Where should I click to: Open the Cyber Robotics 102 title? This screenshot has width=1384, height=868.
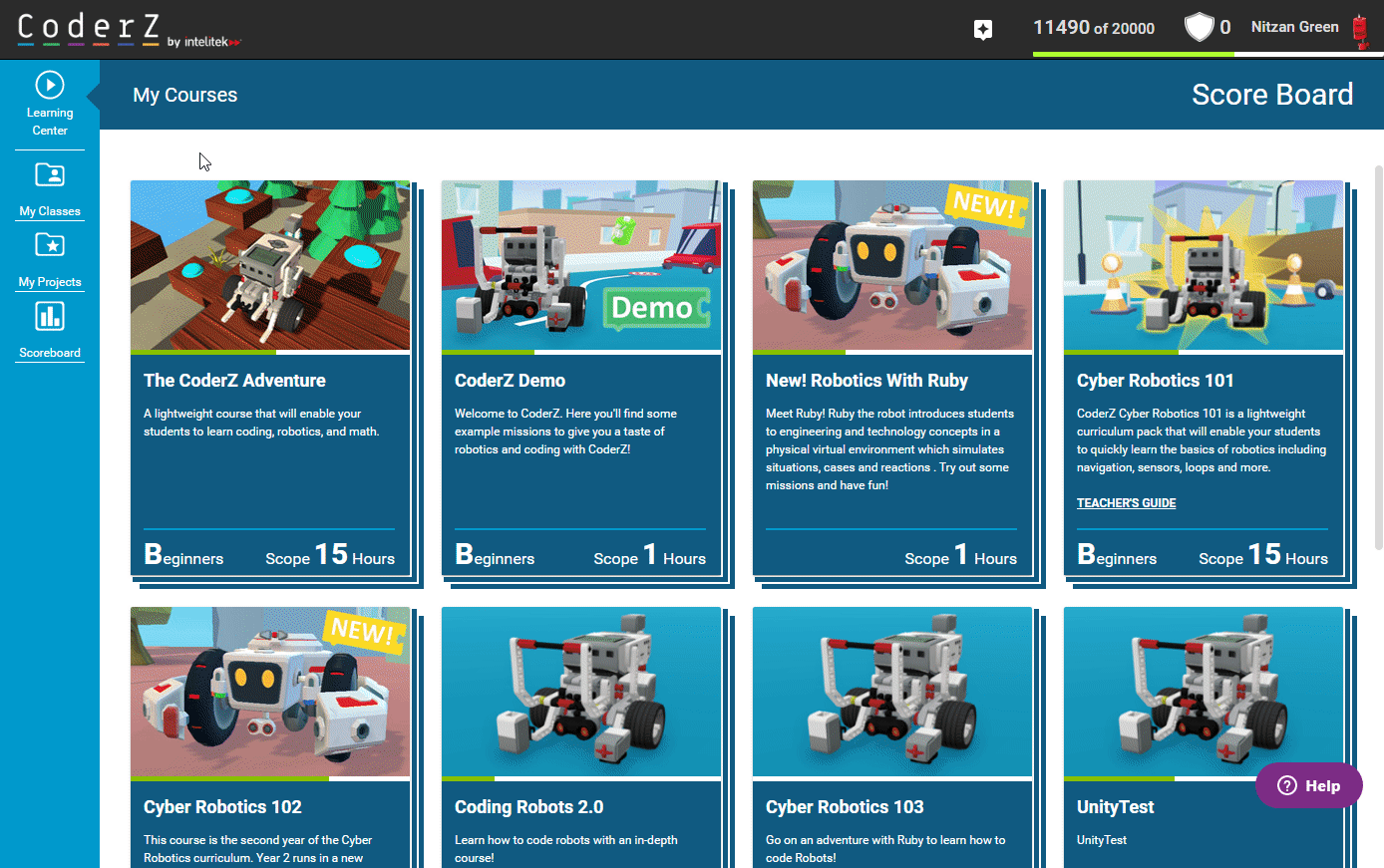coord(222,807)
